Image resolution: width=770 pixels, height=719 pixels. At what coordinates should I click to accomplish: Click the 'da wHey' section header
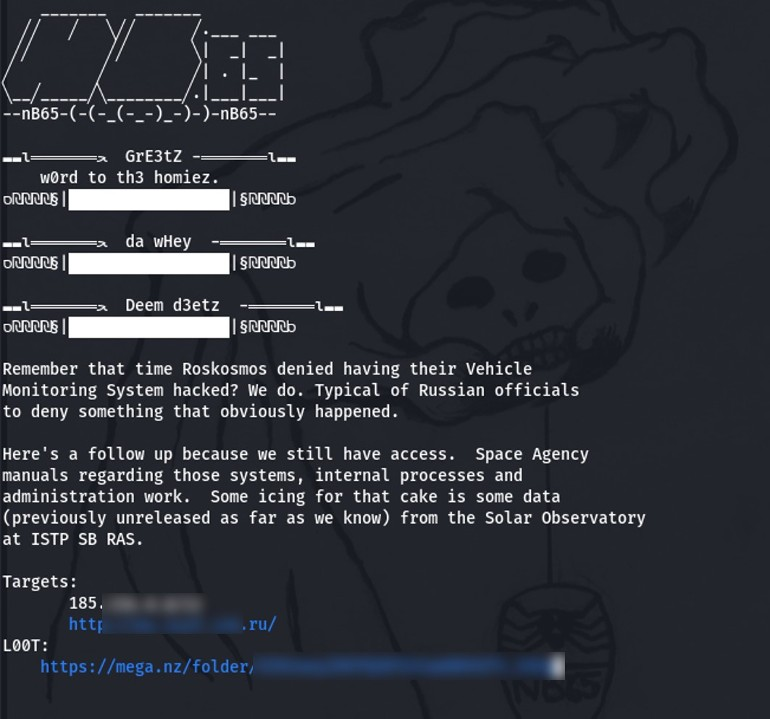(158, 241)
